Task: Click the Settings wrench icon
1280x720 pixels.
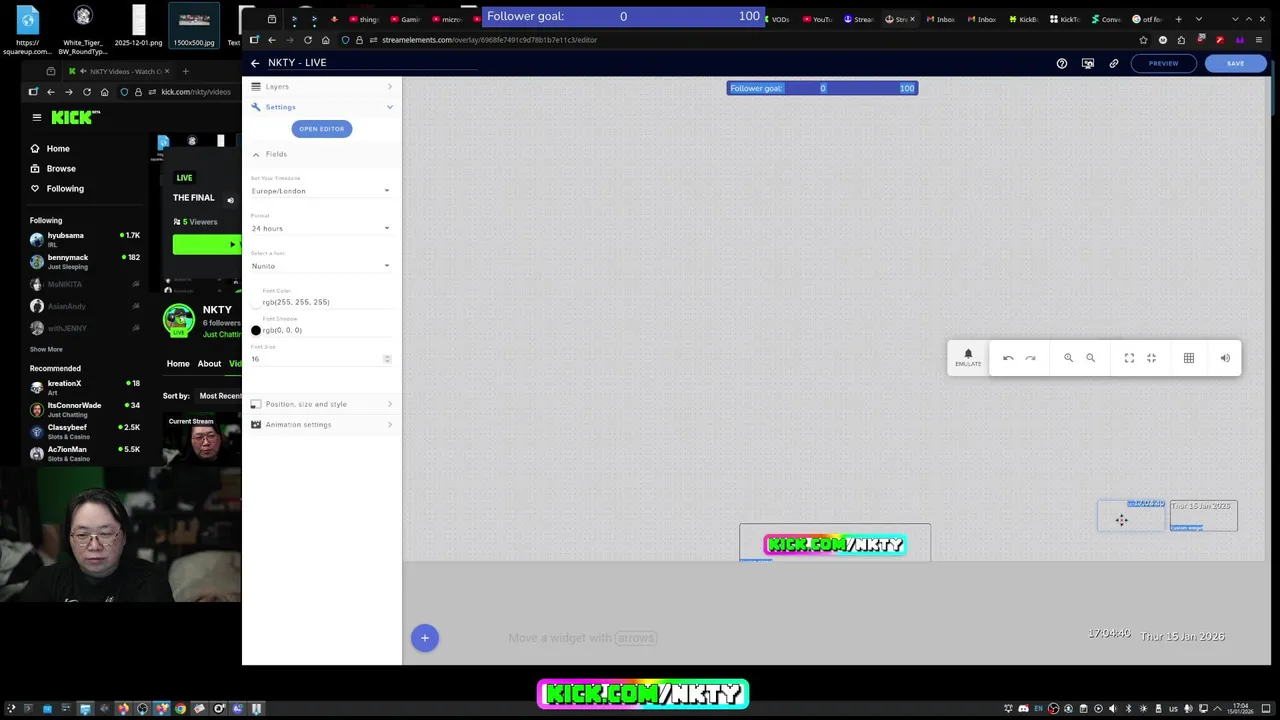Action: (256, 107)
